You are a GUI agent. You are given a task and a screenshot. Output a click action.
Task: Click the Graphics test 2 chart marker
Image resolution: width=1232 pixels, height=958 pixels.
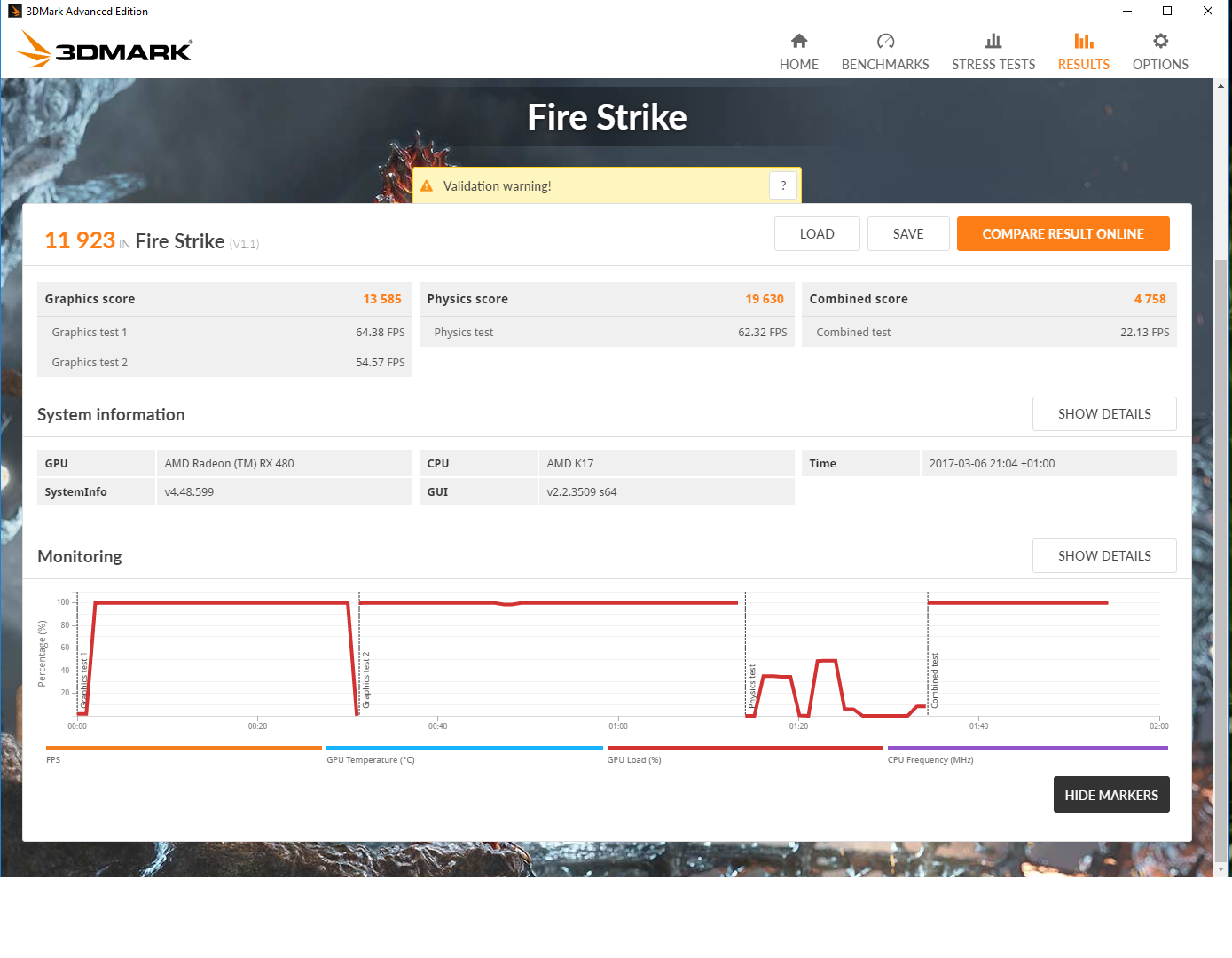[366, 679]
